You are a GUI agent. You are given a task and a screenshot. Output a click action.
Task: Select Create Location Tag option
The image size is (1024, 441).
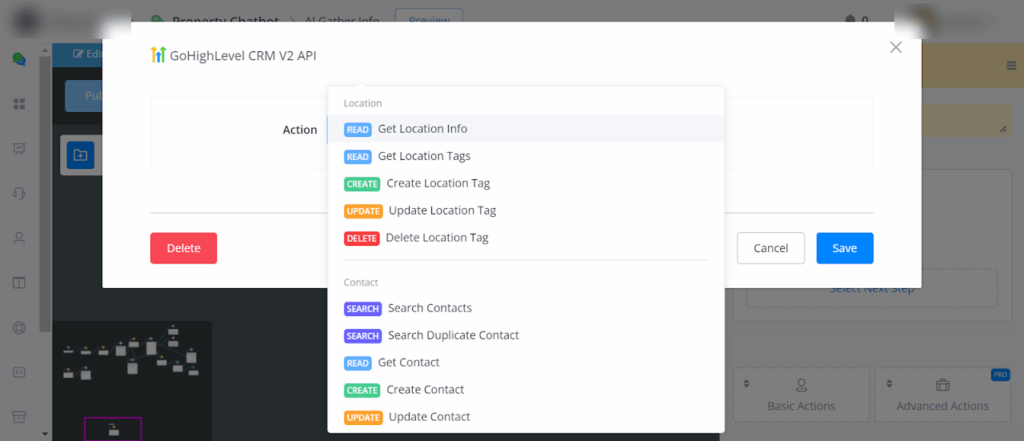pyautogui.click(x=437, y=183)
